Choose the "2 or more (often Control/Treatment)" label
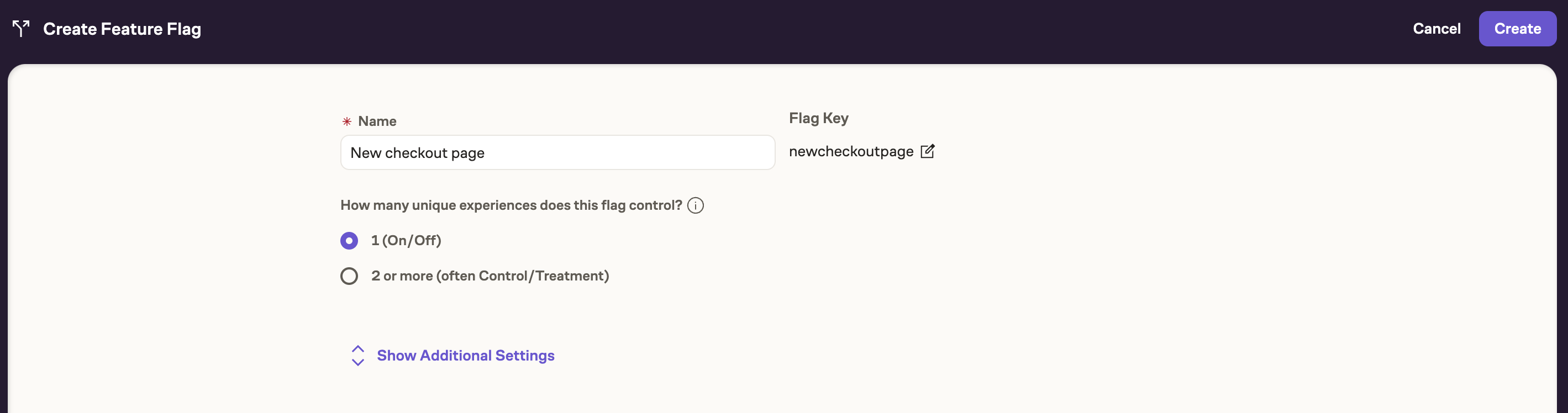1568x413 pixels. click(x=490, y=276)
